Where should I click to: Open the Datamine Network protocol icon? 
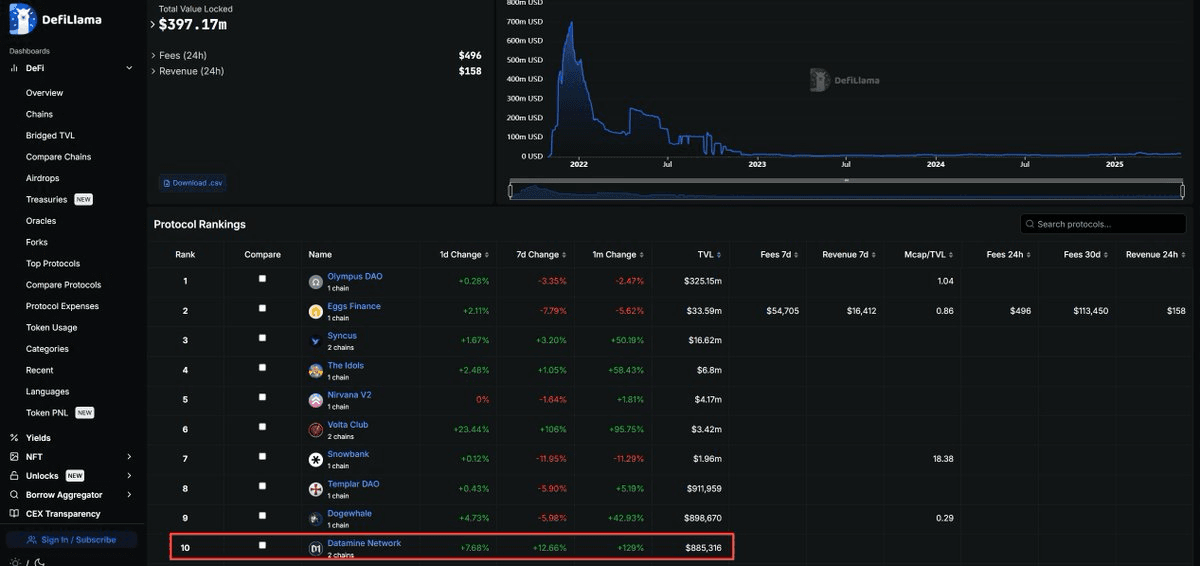(x=316, y=548)
